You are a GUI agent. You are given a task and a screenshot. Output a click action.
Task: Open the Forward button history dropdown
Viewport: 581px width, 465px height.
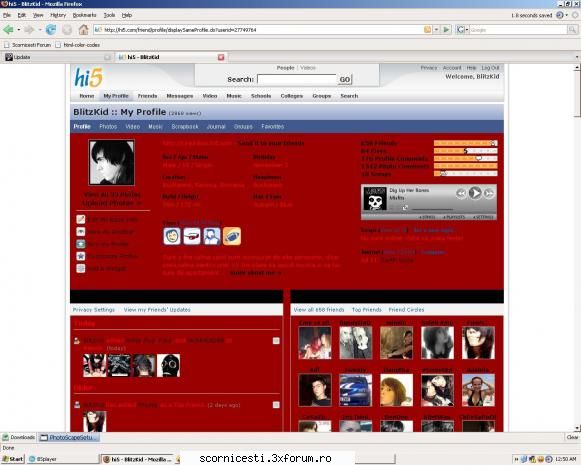click(39, 30)
